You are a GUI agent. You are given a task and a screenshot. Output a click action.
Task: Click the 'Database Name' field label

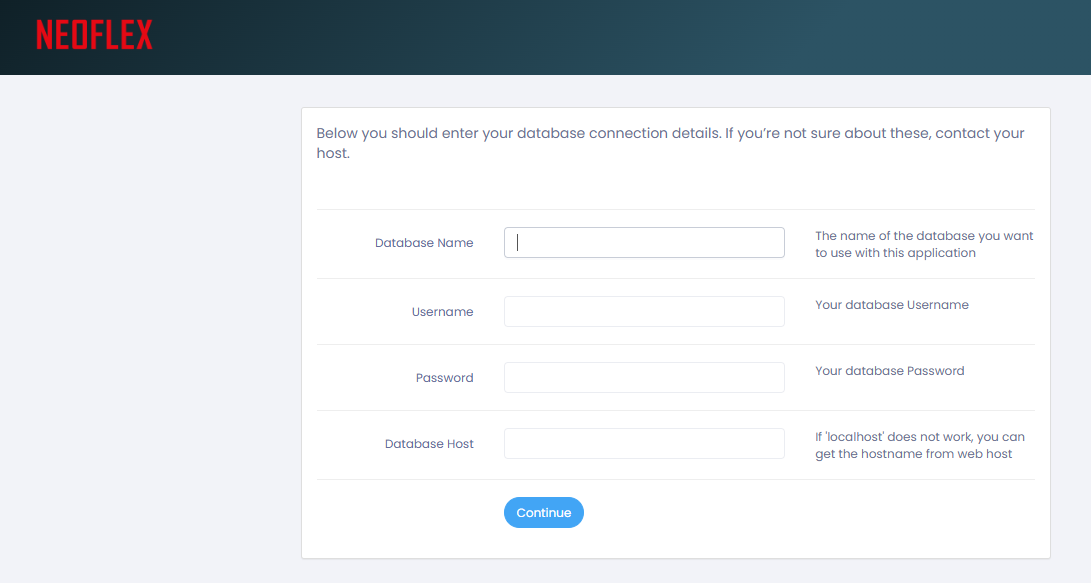[x=424, y=243]
